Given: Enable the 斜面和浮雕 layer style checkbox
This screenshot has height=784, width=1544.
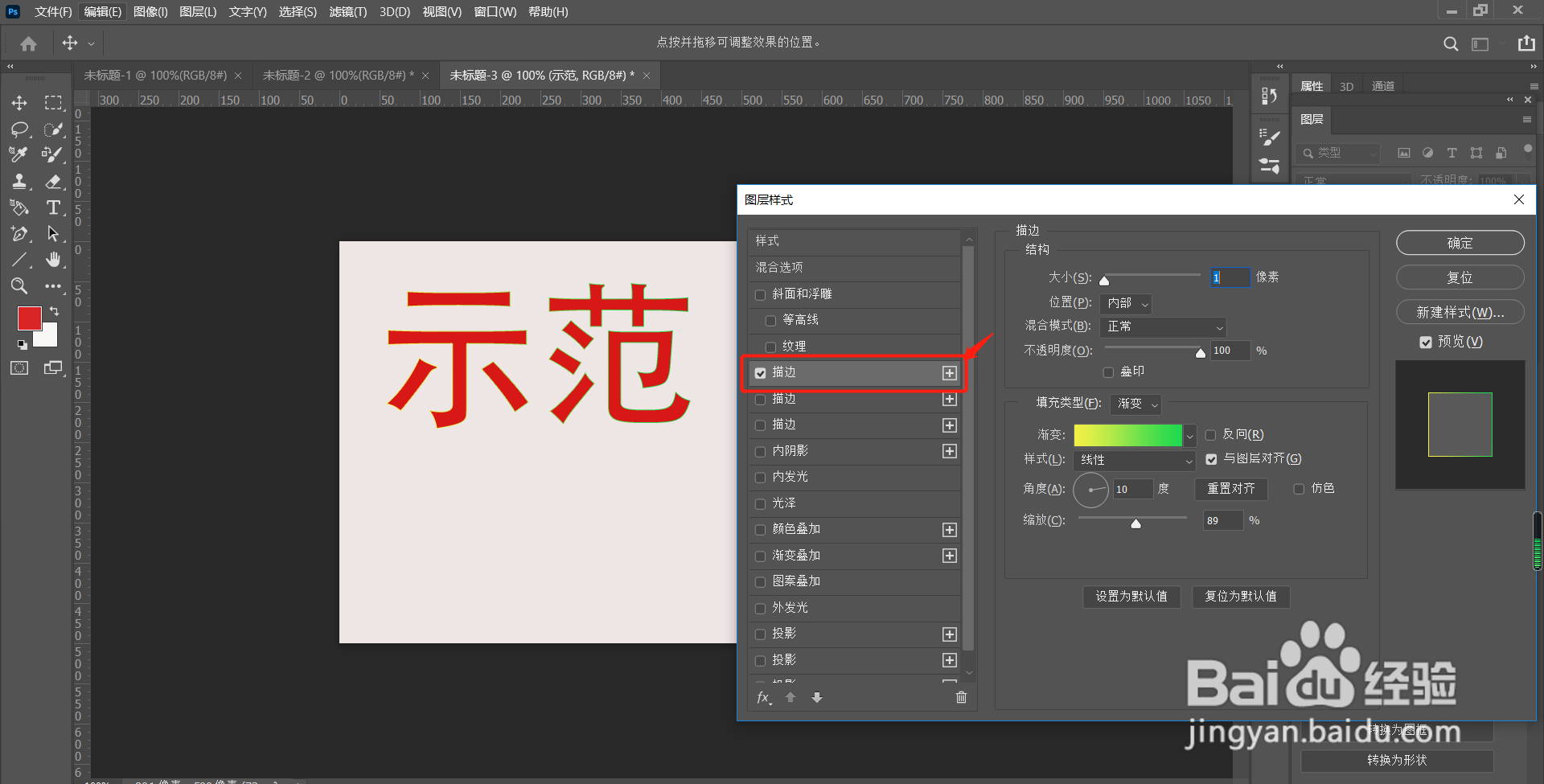Looking at the screenshot, I should (x=760, y=294).
